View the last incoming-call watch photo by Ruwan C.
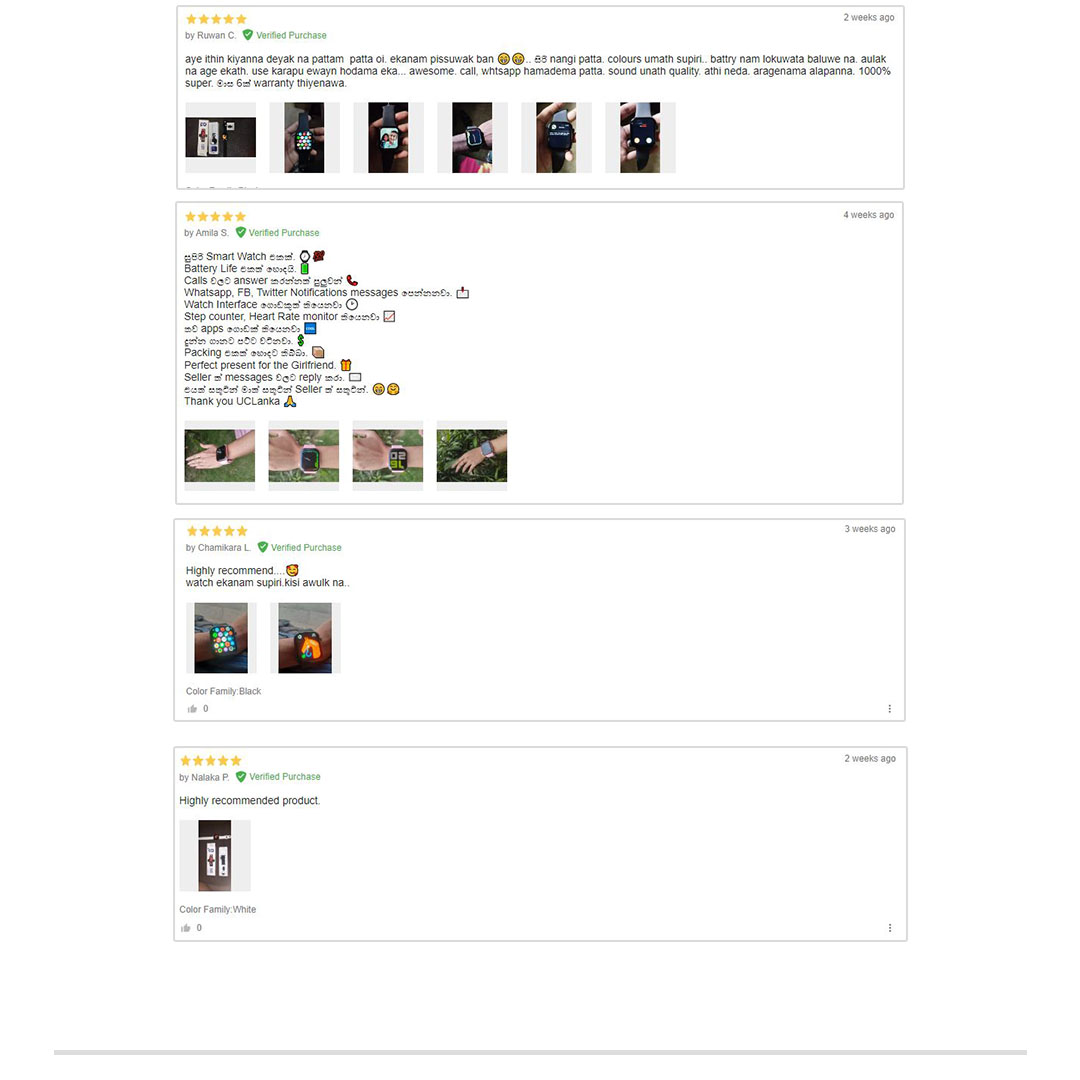1080x1080 pixels. 641,138
